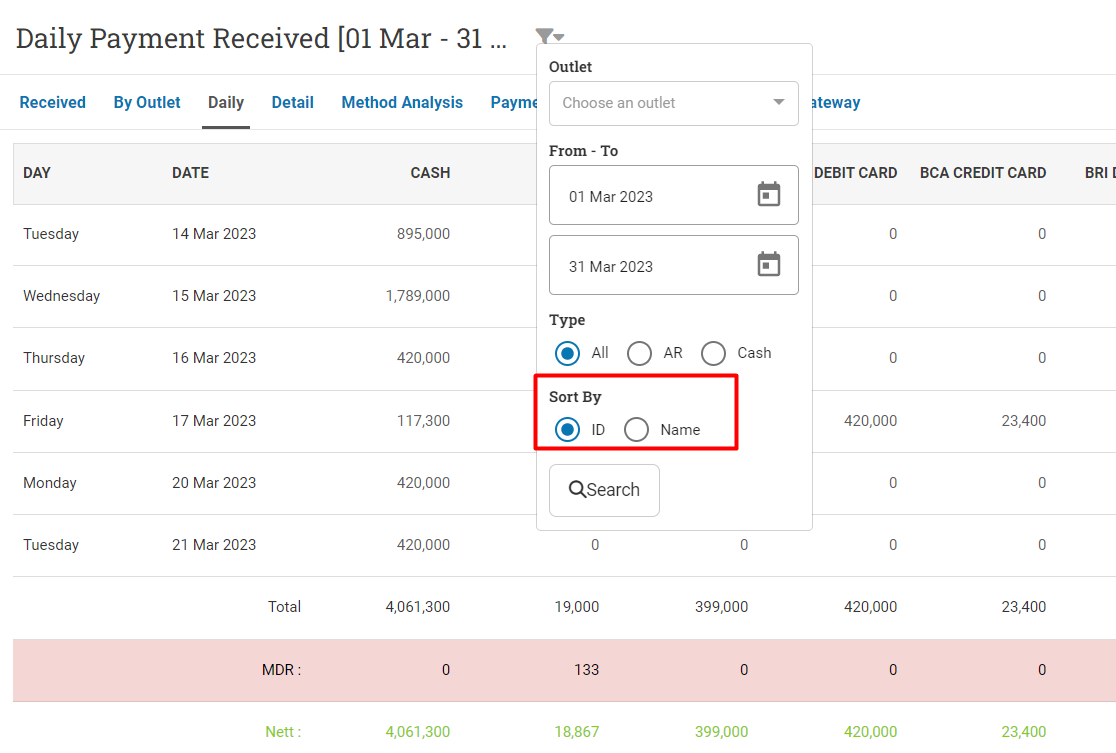Switch to the Received tab
The height and width of the screenshot is (753, 1116).
pyautogui.click(x=53, y=102)
